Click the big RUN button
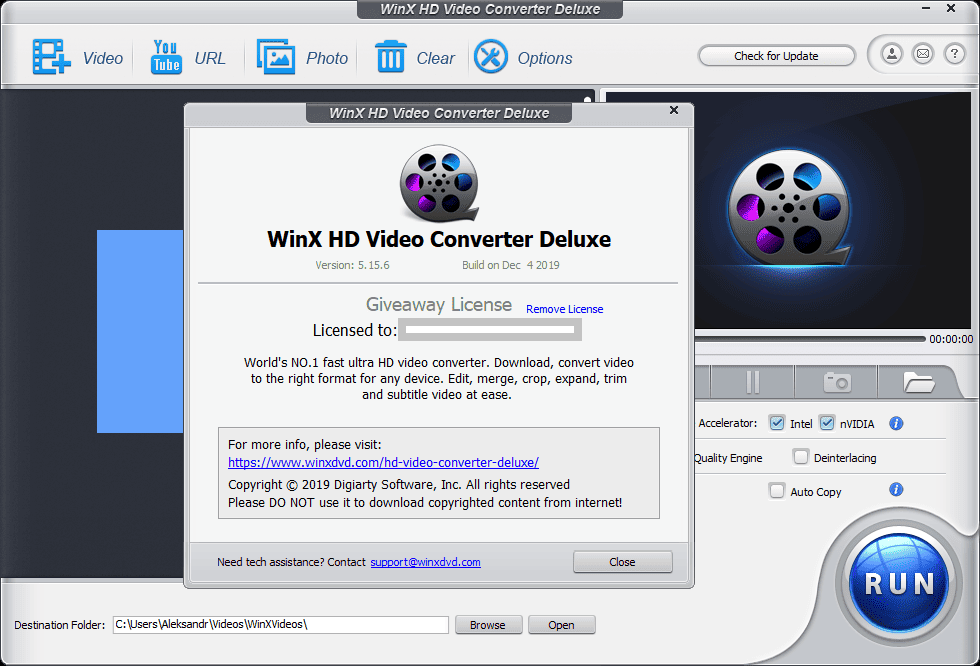980x666 pixels. pyautogui.click(x=899, y=584)
